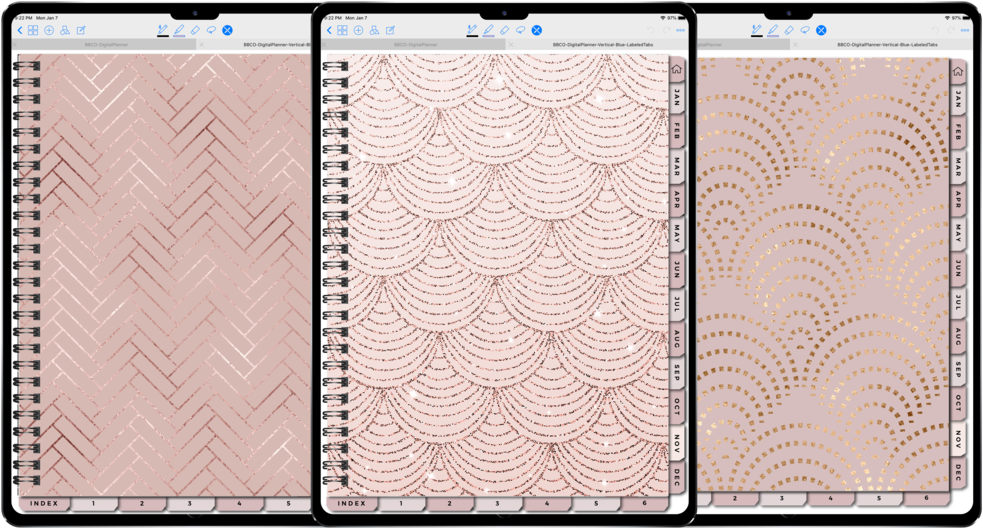Viewport: 983px width, 528px height.
Task: Expand the three-dot more menu on the middle iPad
Action: click(681, 31)
